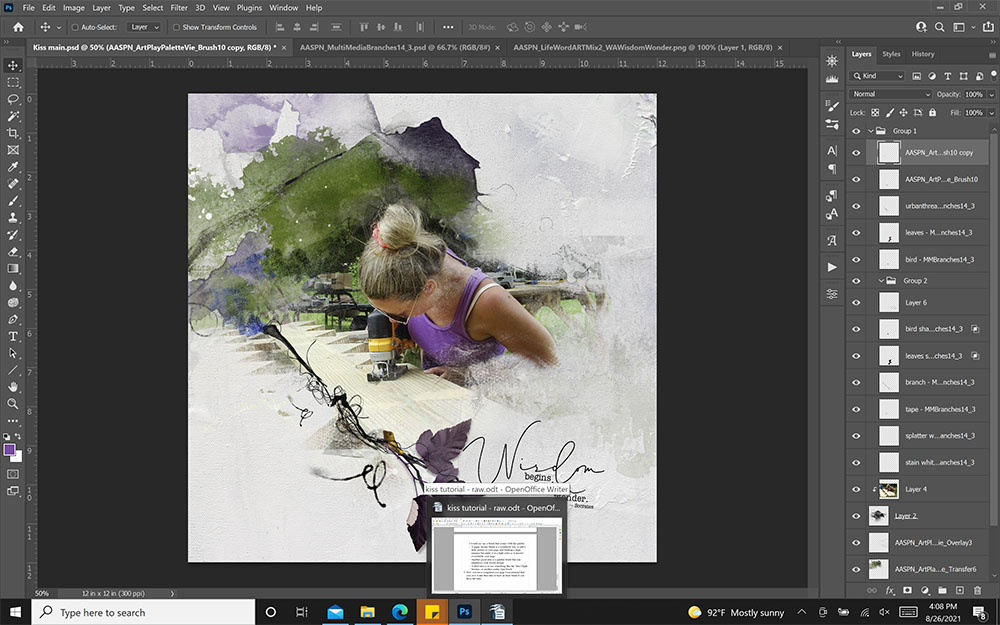Open Microsoft Edge from the taskbar
This screenshot has height=625, width=1000.
[399, 612]
